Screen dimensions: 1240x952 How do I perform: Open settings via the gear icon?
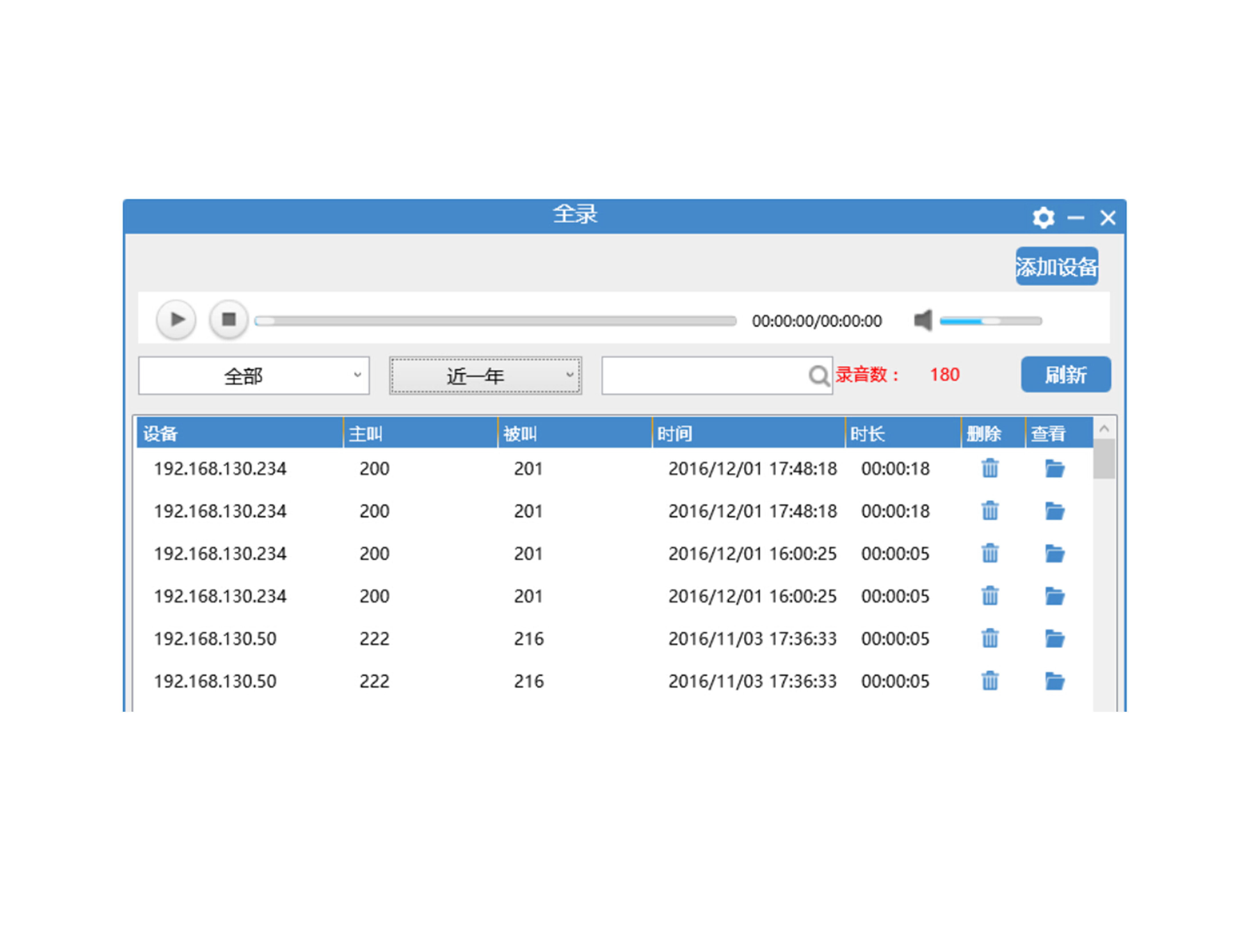coord(1043,218)
